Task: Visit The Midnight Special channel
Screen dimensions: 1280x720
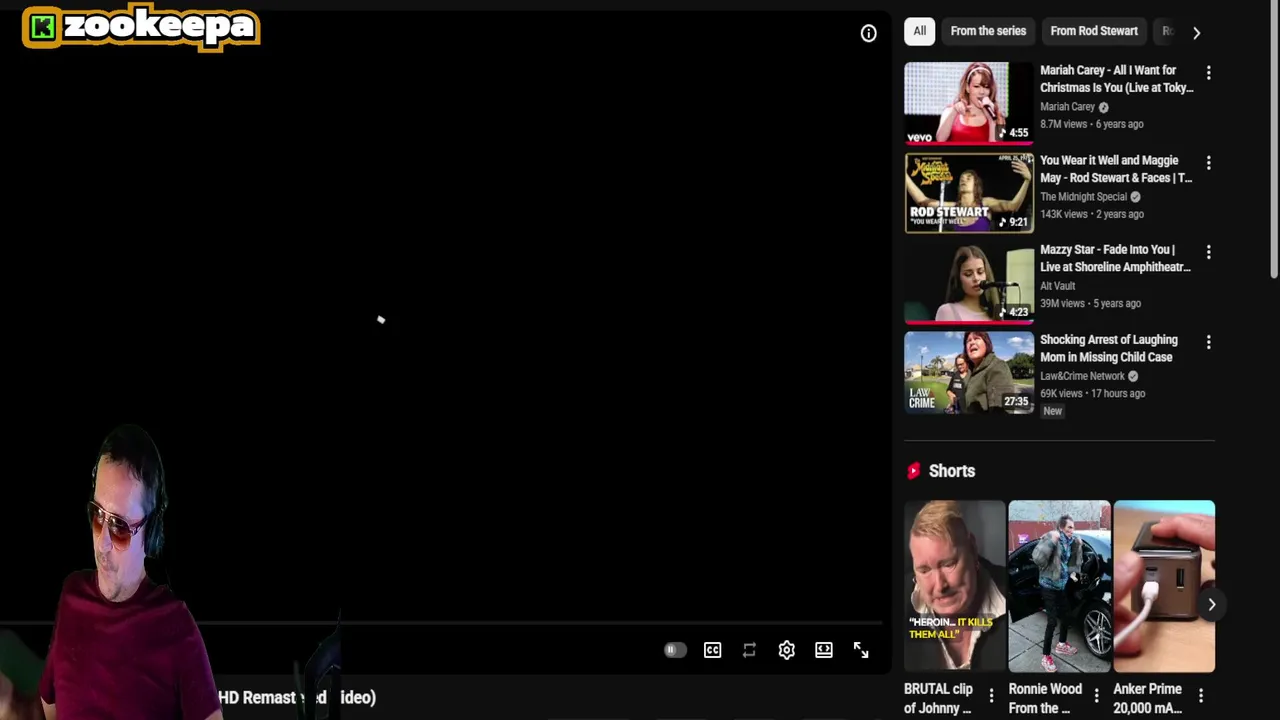Action: [1083, 197]
